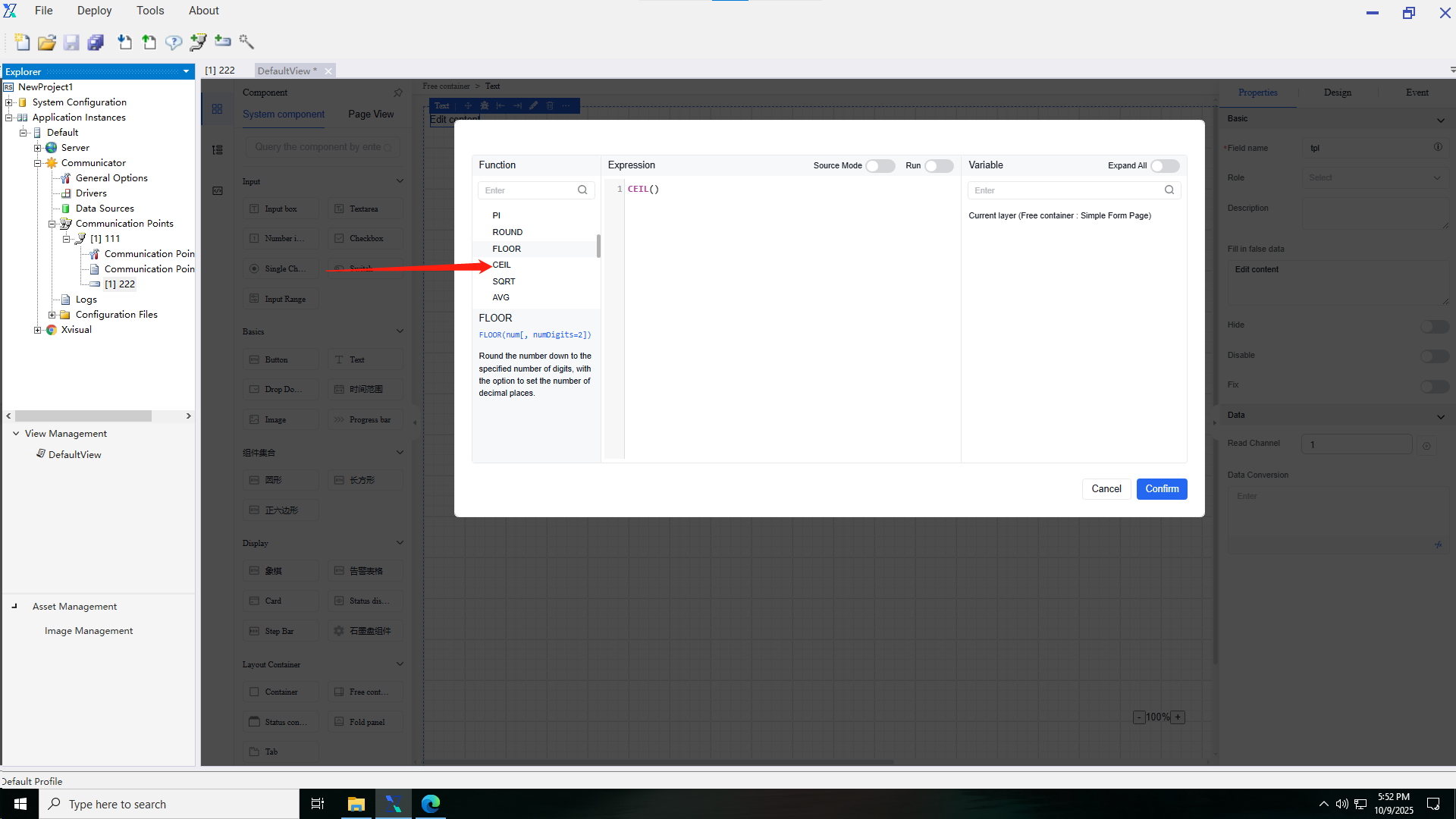Collapse the Default tree node
1456x819 pixels.
(23, 133)
